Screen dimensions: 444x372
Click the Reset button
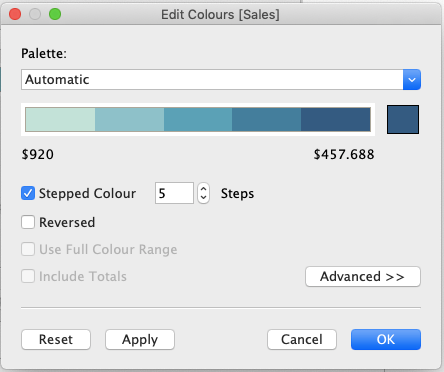point(56,340)
